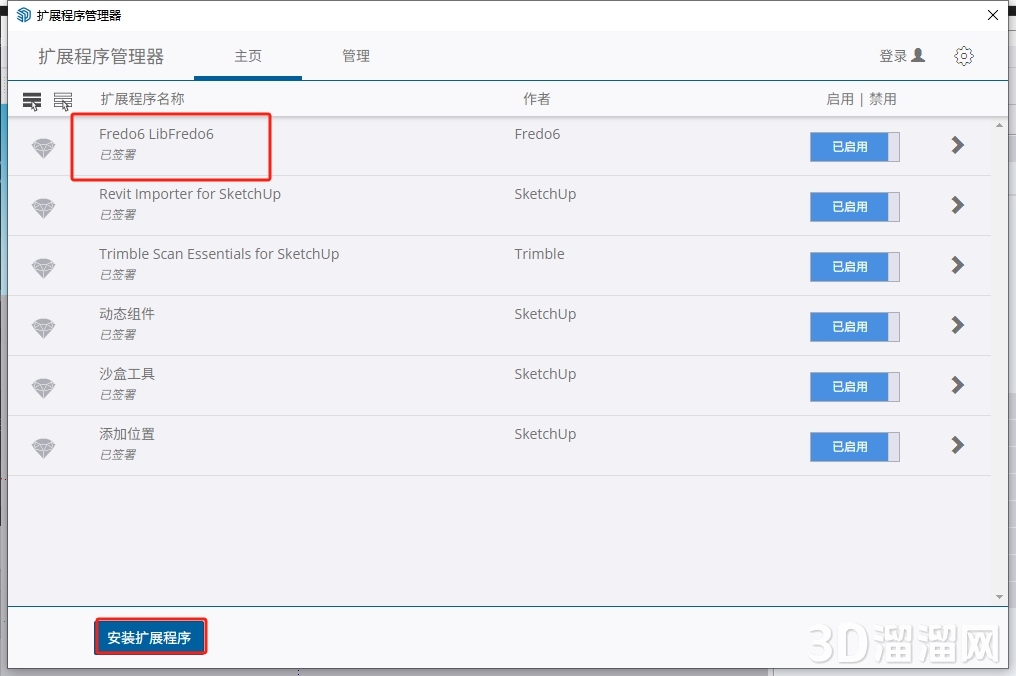Select the 主页 tab
Image resolution: width=1016 pixels, height=676 pixels.
(248, 56)
